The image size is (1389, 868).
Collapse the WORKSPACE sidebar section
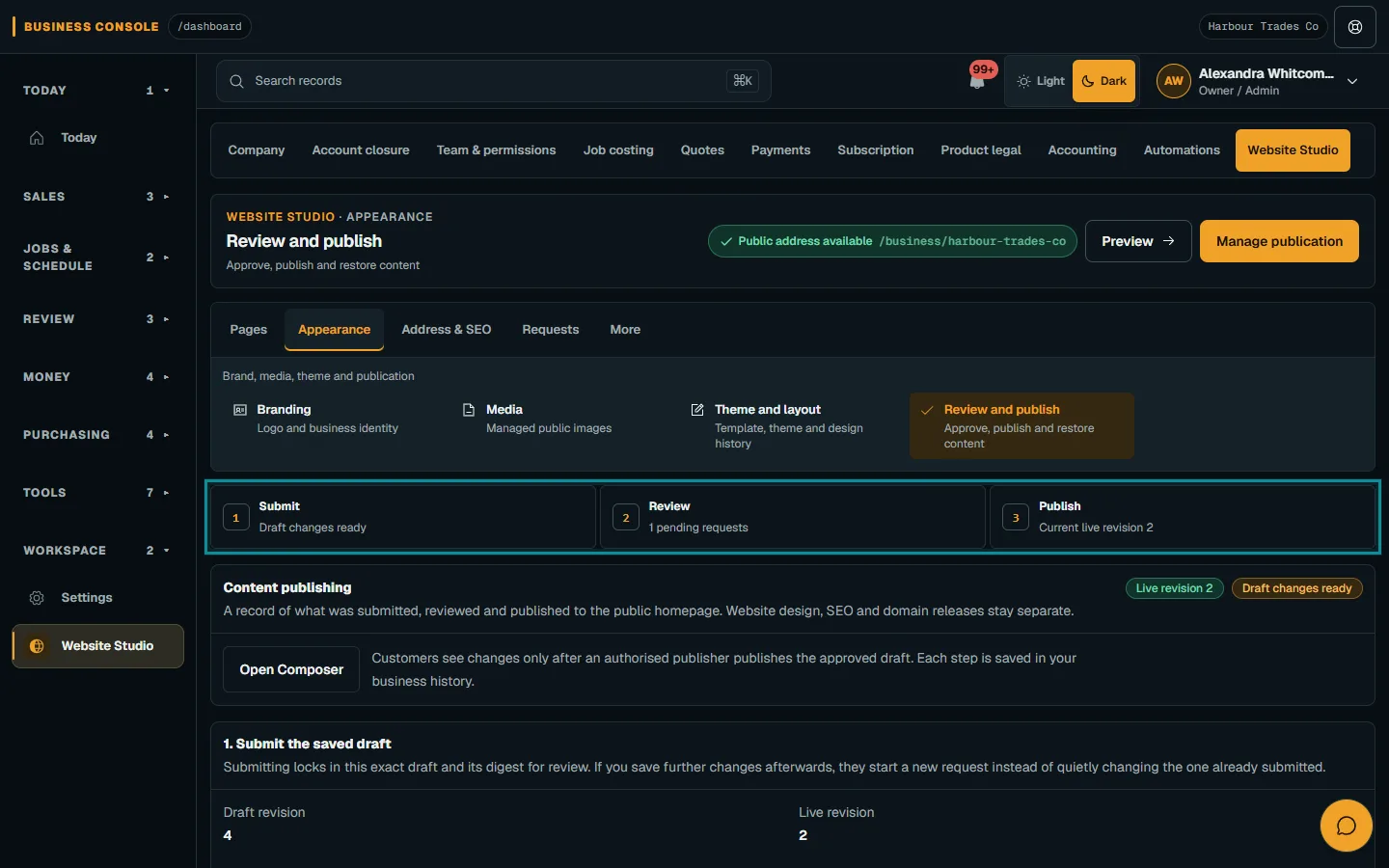tap(97, 551)
